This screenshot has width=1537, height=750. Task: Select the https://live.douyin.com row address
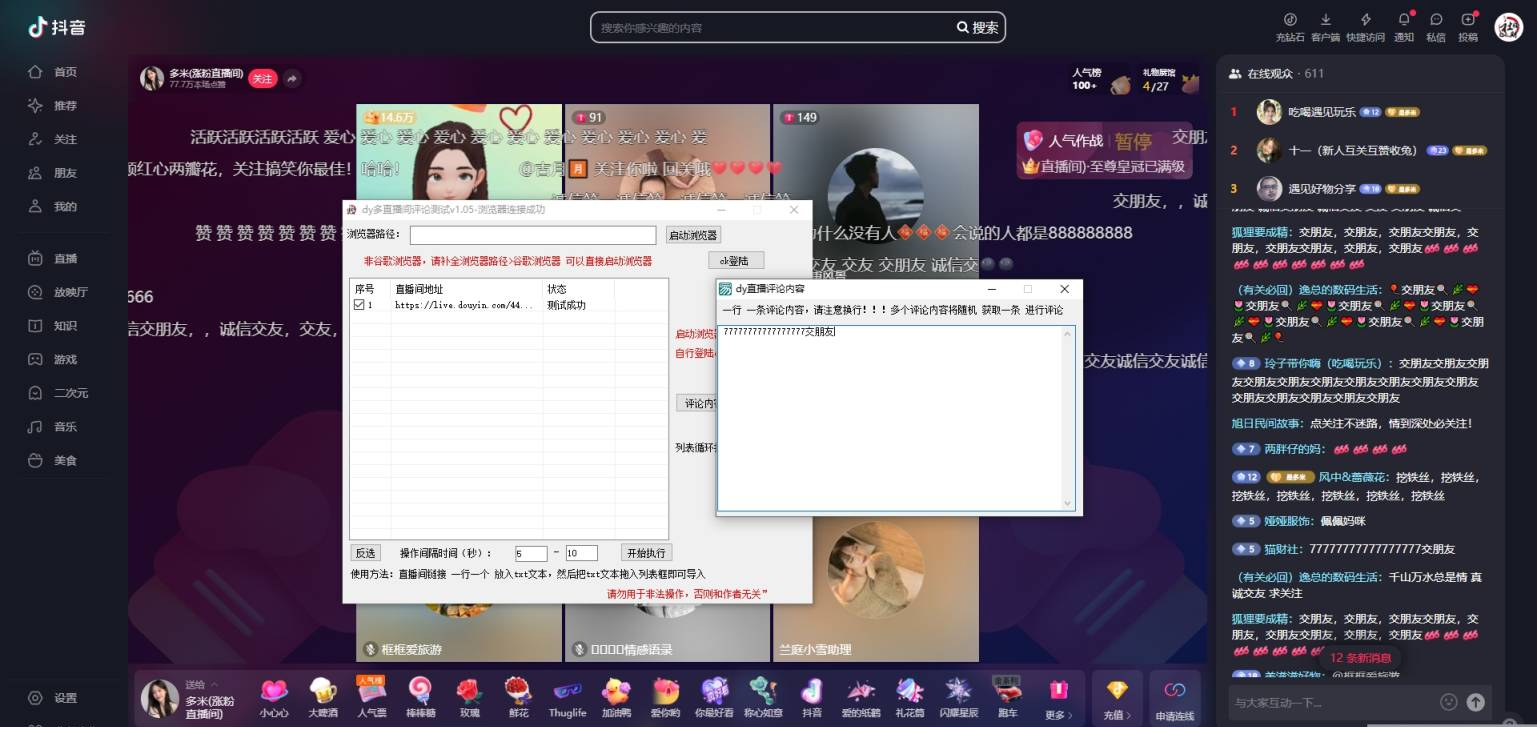[464, 305]
